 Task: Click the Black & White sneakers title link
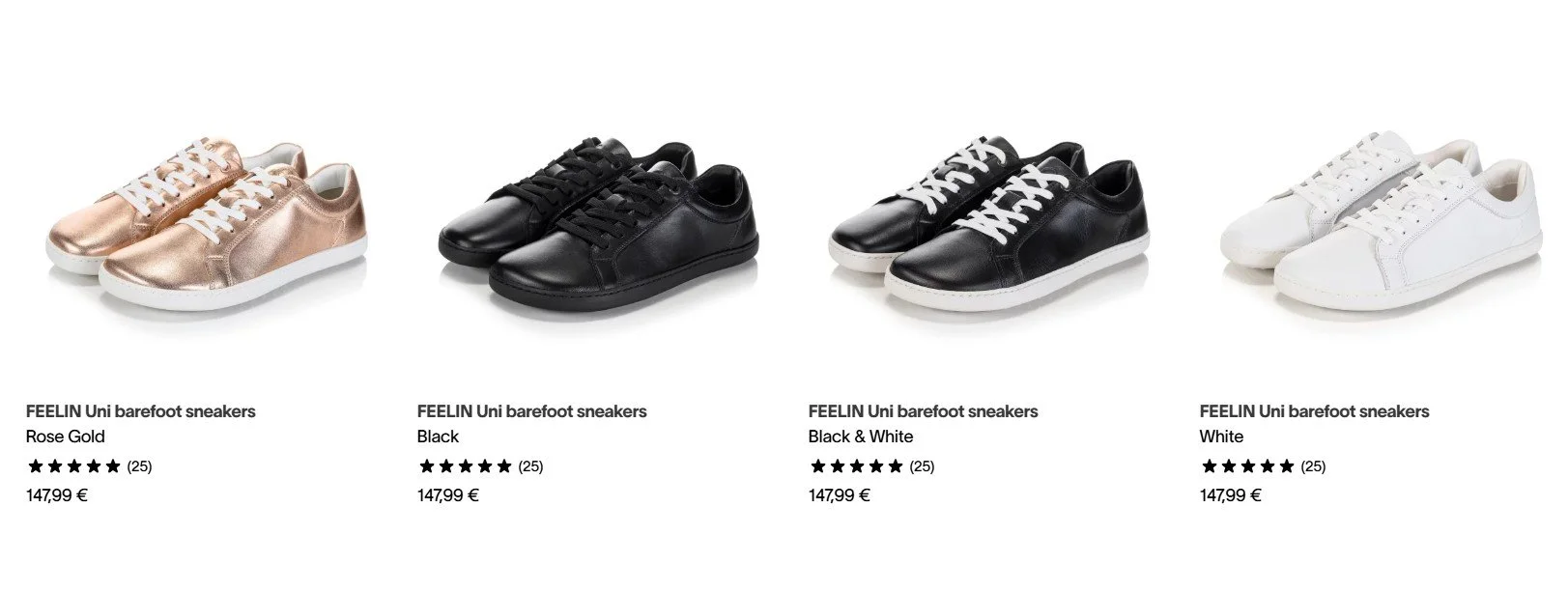(x=923, y=411)
